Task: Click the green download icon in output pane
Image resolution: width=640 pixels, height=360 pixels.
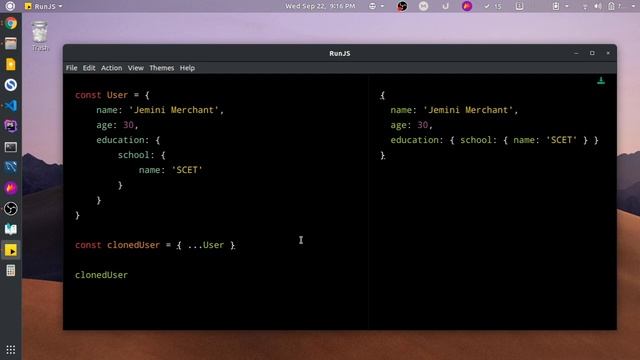Action: coord(601,80)
